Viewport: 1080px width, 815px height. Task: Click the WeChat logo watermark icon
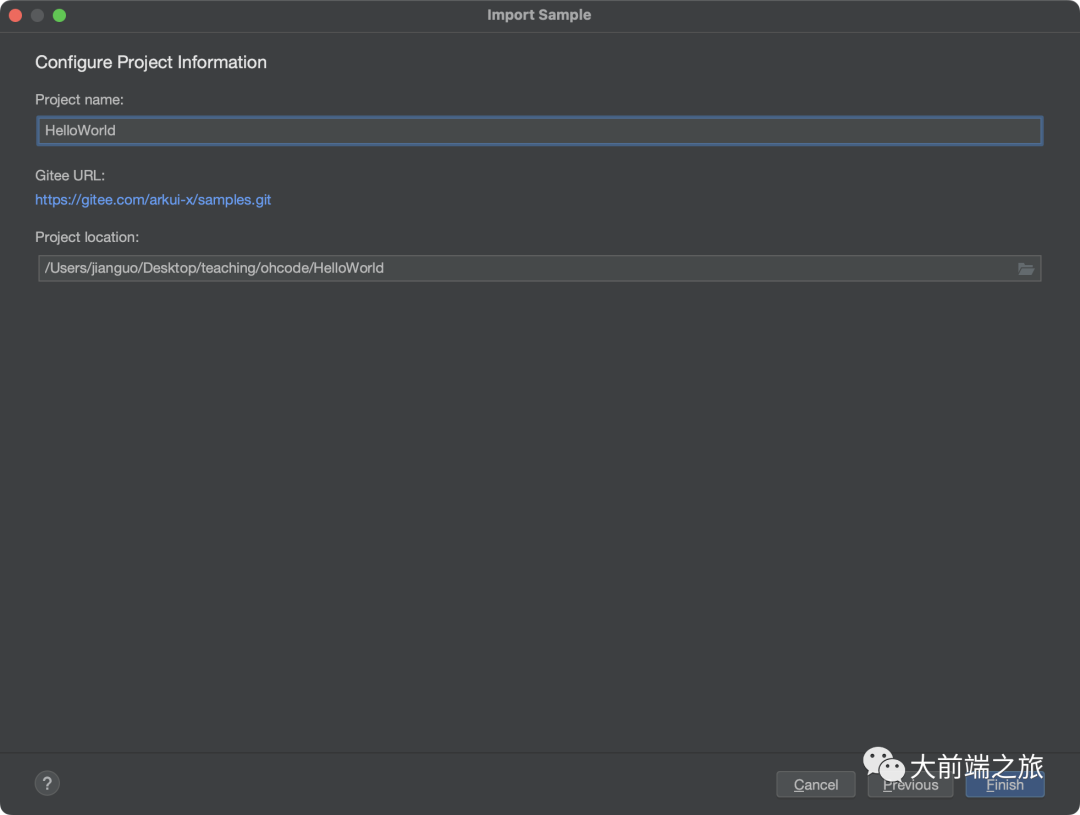(x=884, y=765)
